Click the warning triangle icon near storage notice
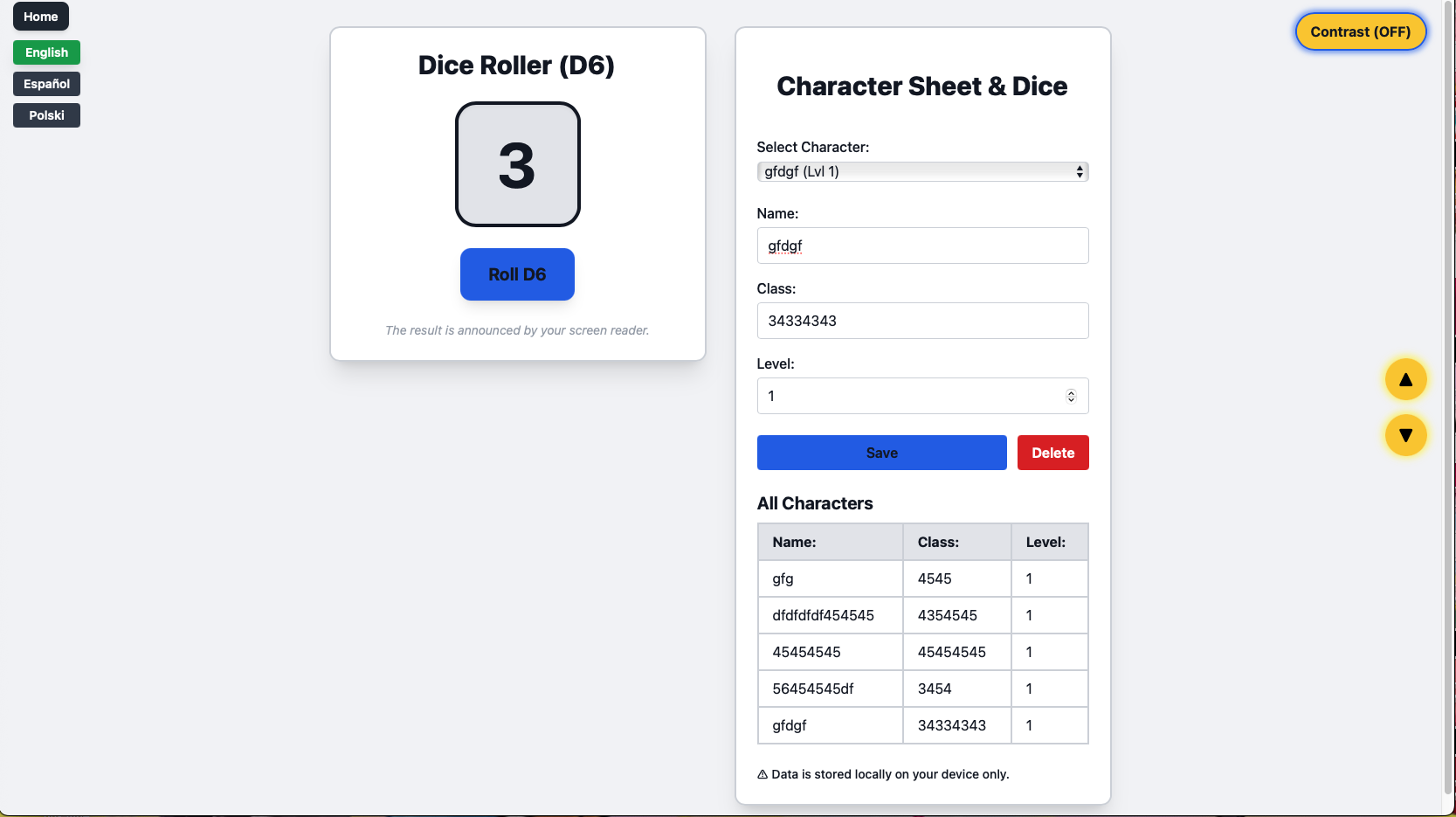Image resolution: width=1456 pixels, height=817 pixels. [x=762, y=774]
